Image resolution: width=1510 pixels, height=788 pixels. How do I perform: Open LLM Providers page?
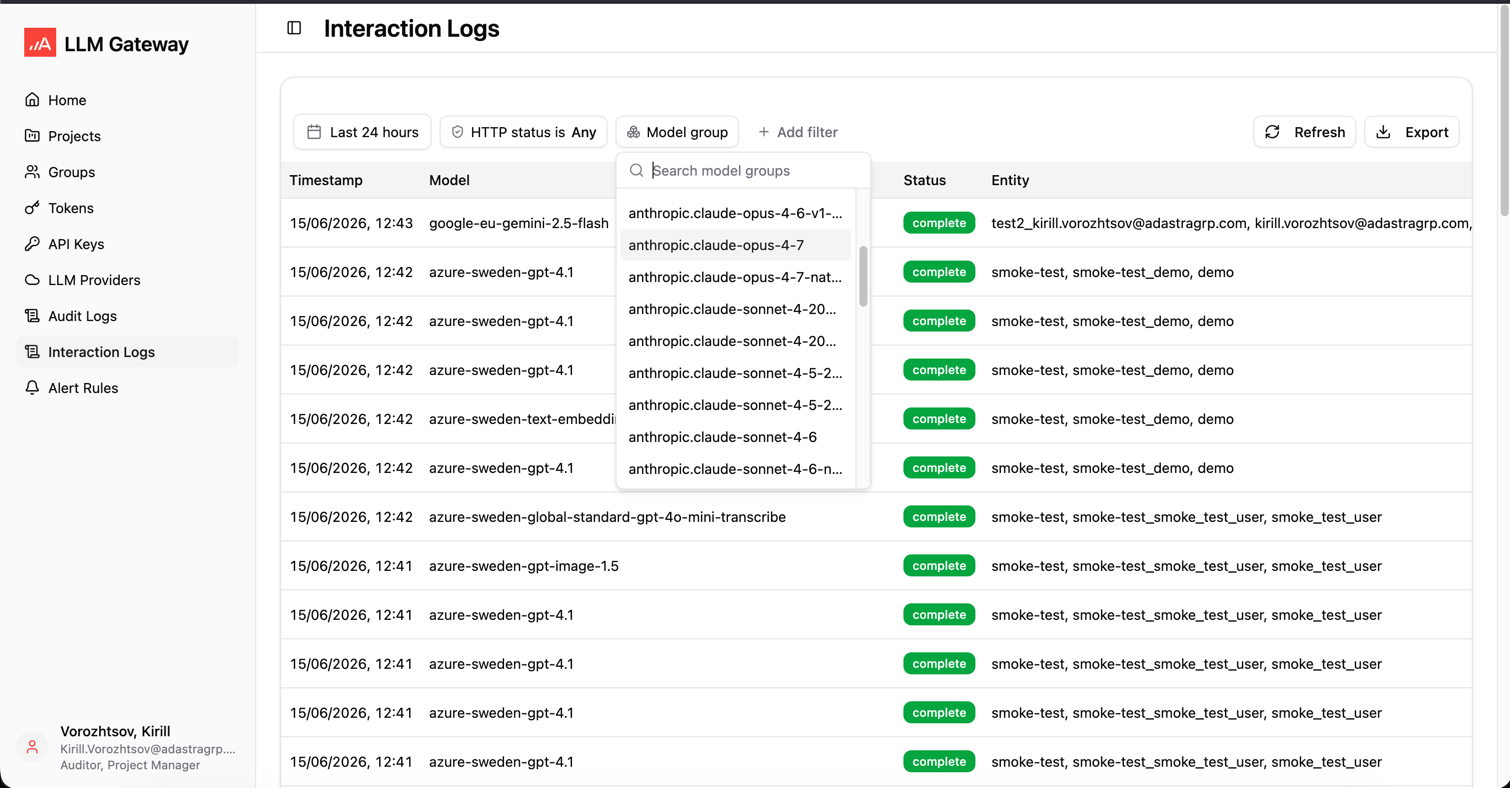pos(94,280)
